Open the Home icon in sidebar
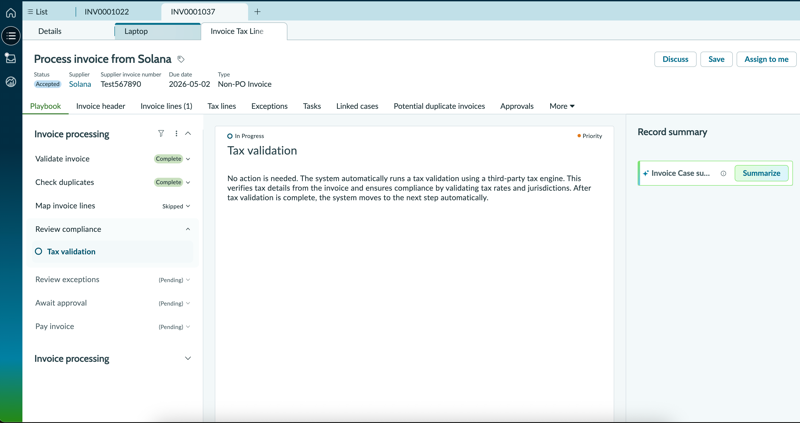The width and height of the screenshot is (800, 423). [x=11, y=13]
